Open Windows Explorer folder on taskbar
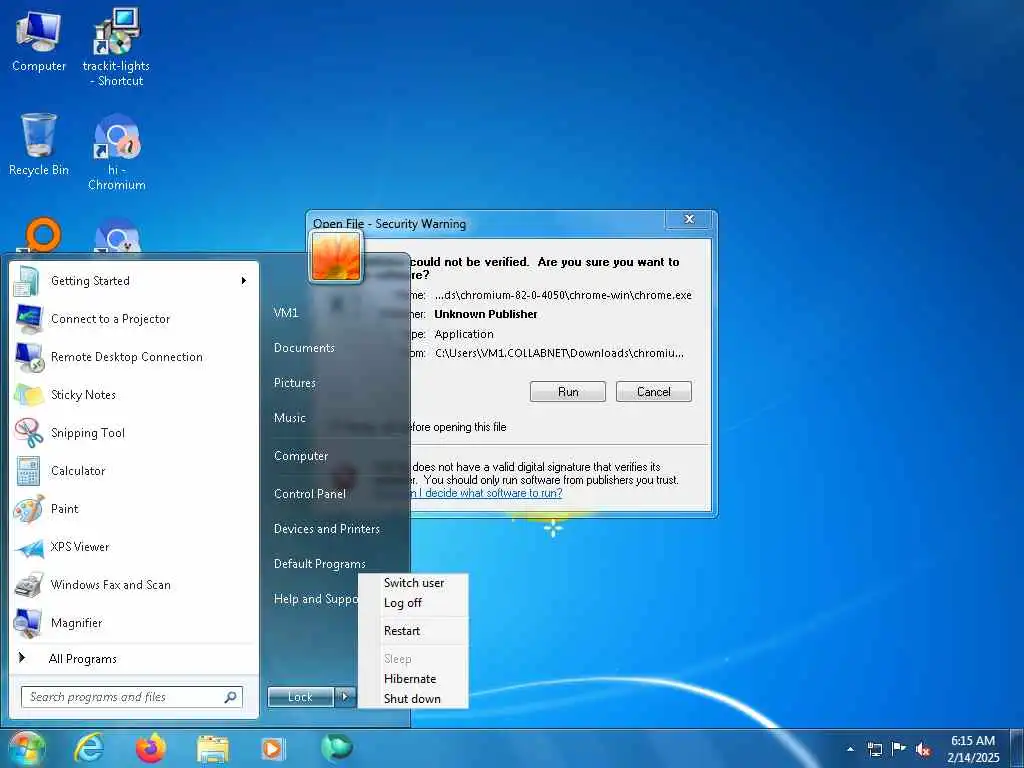Image resolution: width=1024 pixels, height=768 pixels. 212,750
